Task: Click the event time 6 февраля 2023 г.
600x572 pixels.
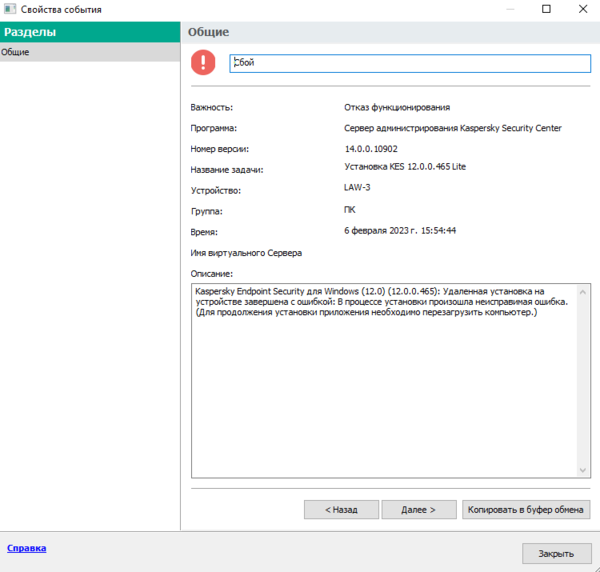Action: [x=399, y=230]
